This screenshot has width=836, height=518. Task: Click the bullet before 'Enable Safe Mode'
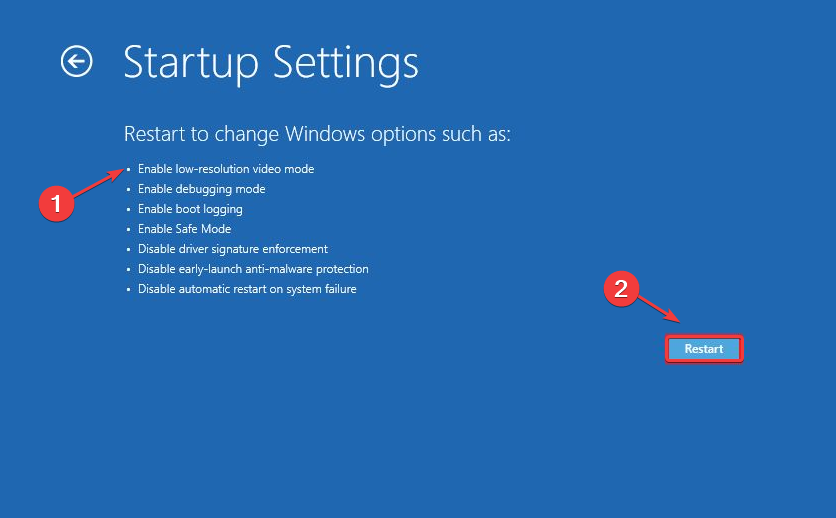tap(128, 229)
